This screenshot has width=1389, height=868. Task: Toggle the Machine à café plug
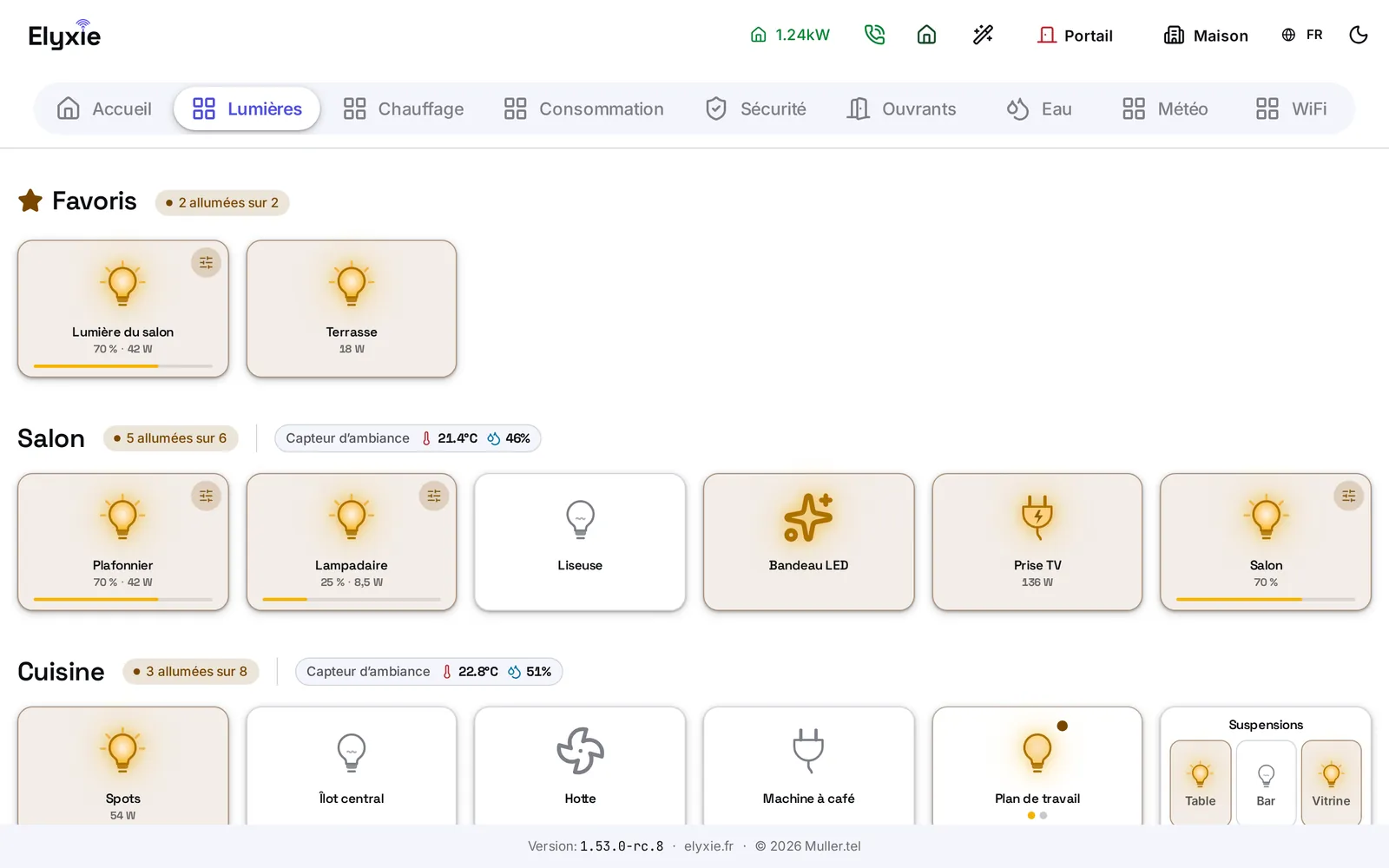point(808,767)
